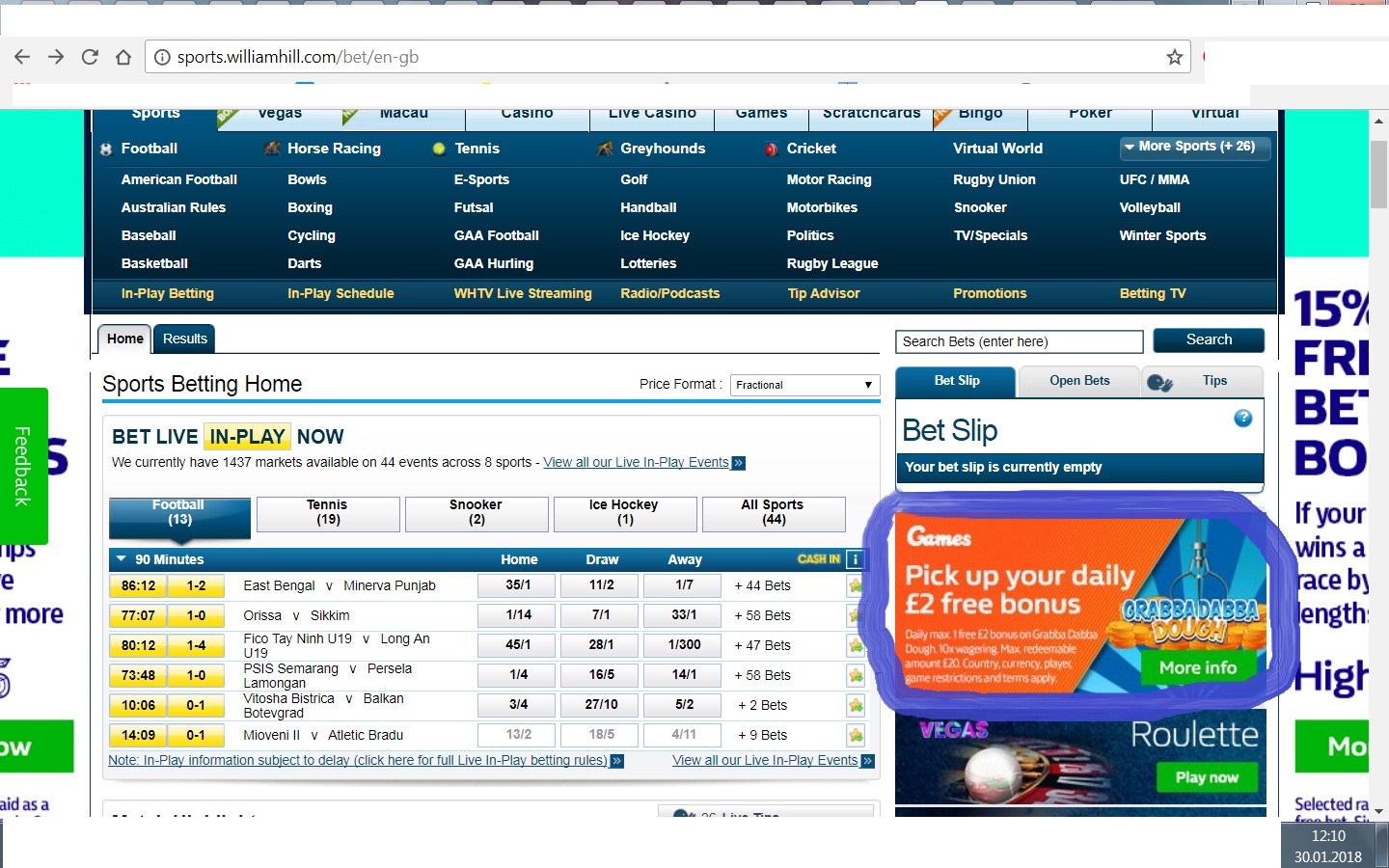Click Play now on the Roulette banner
The image size is (1389, 868).
pyautogui.click(x=1207, y=777)
